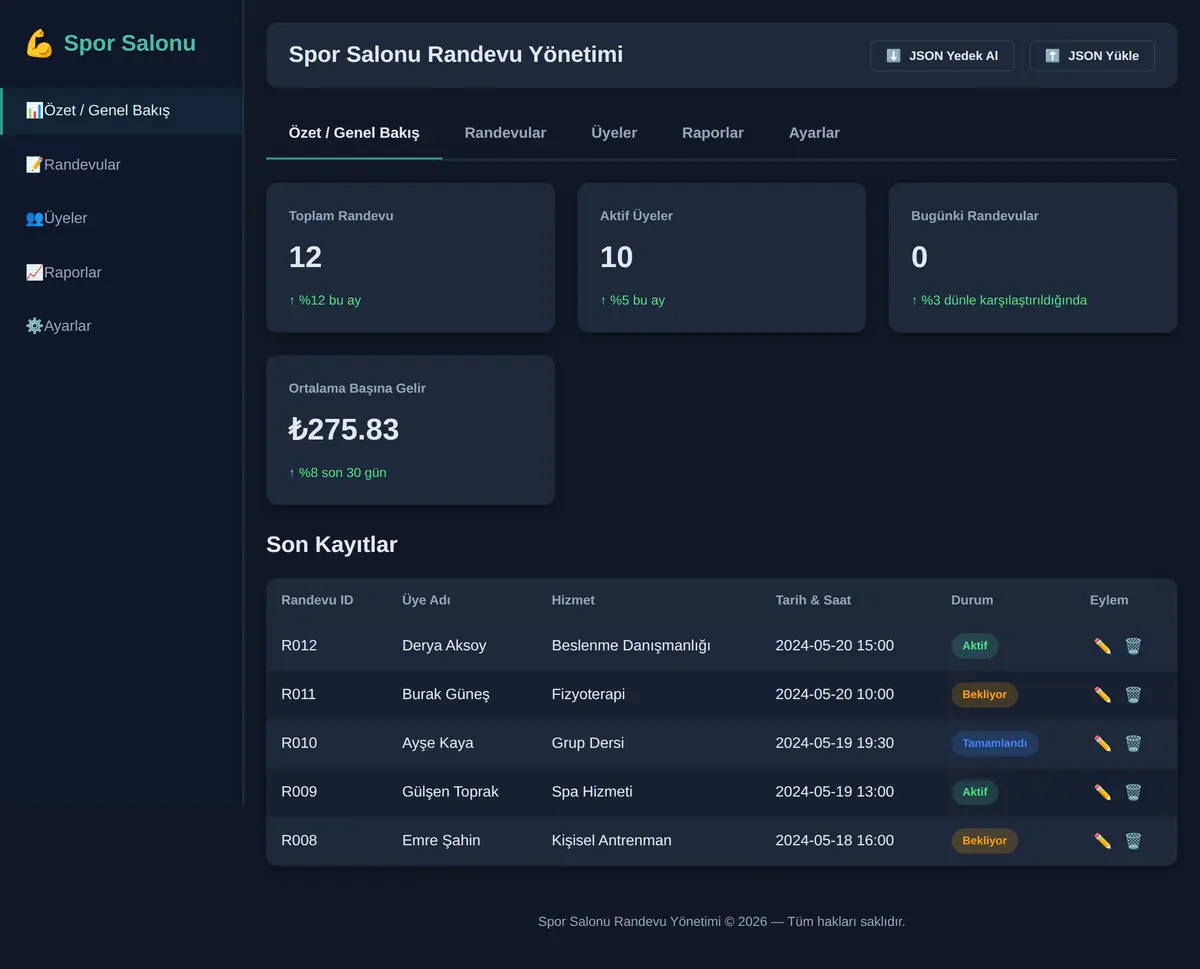Image resolution: width=1200 pixels, height=969 pixels.
Task: Select the Derya Aksoy name cell
Action: (x=444, y=646)
